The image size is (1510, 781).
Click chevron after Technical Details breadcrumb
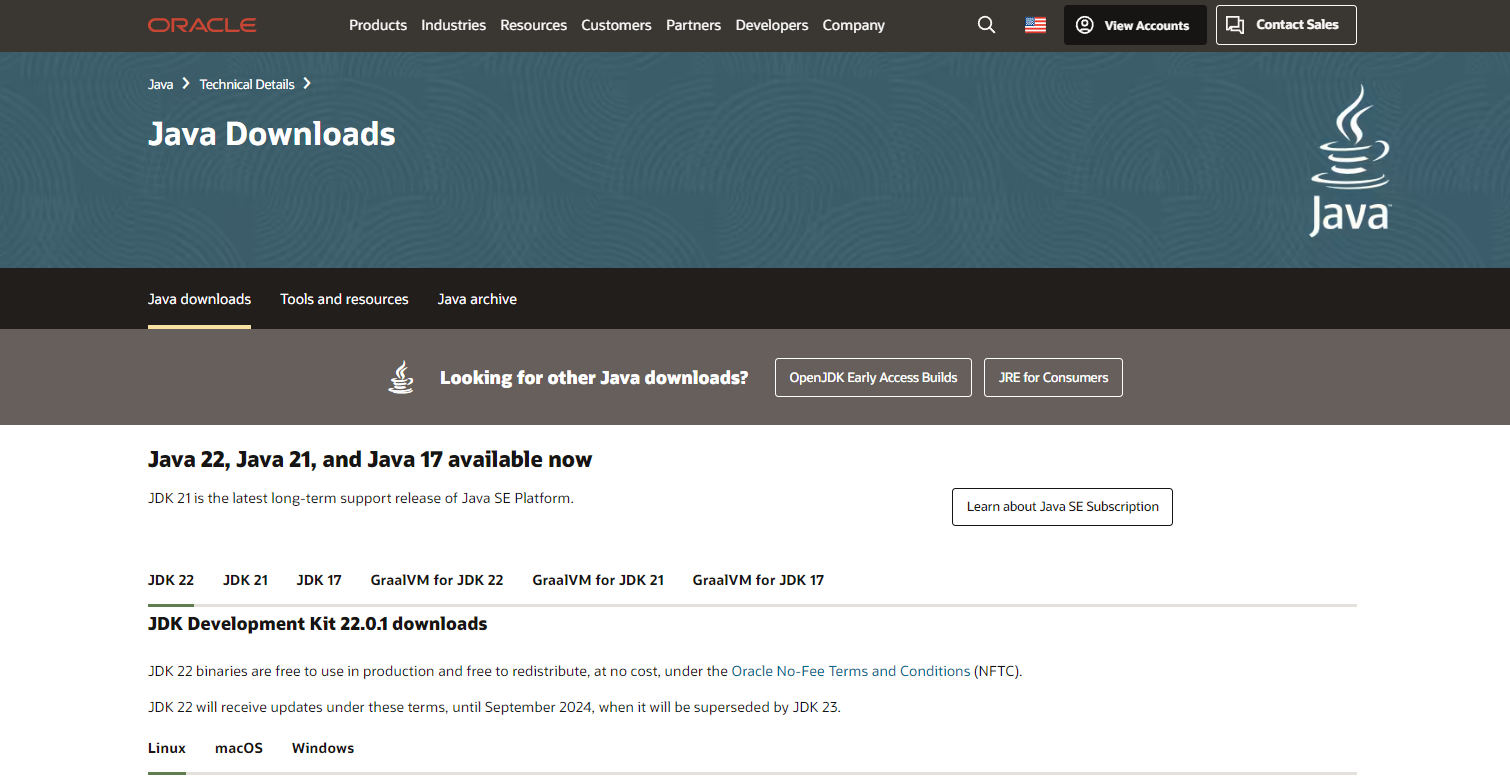307,84
